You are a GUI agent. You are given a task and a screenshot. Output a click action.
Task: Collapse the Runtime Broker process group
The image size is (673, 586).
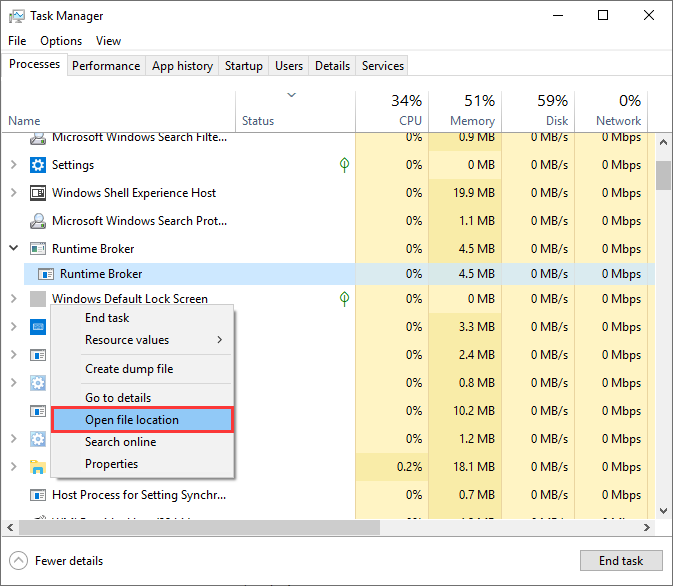tap(14, 248)
